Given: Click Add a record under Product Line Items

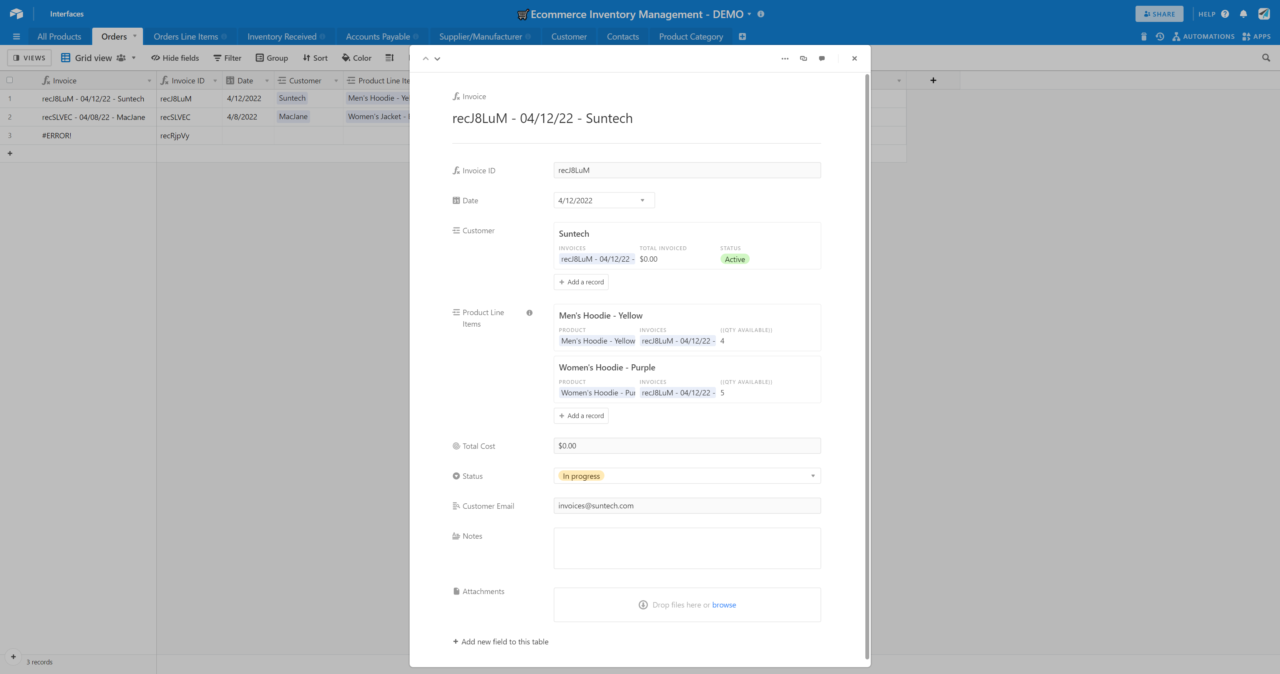Looking at the screenshot, I should click(581, 415).
